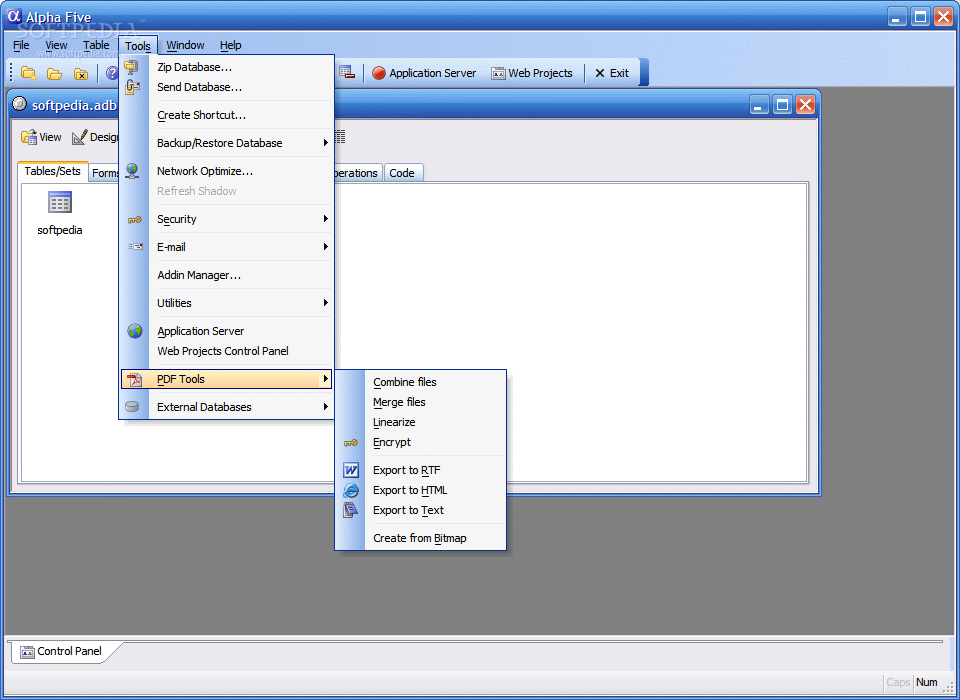Close the softpedia.adb database window
Screen dimensions: 960x700
805,105
